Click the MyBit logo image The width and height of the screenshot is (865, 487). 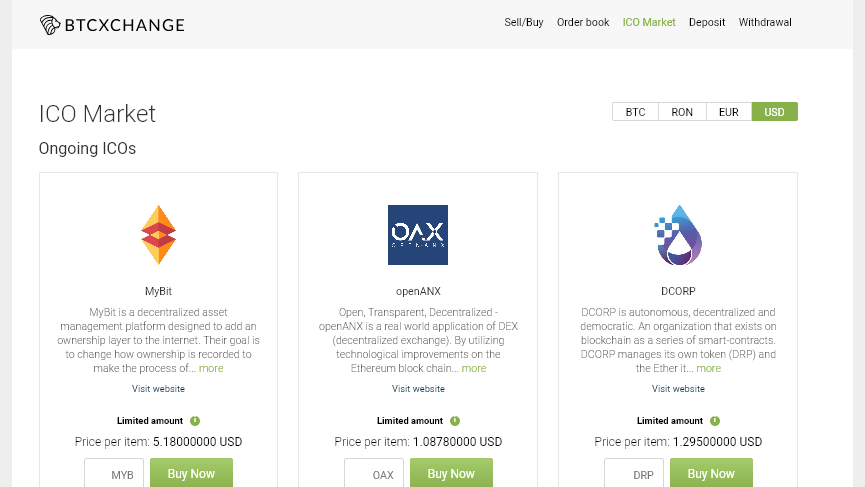pos(158,235)
